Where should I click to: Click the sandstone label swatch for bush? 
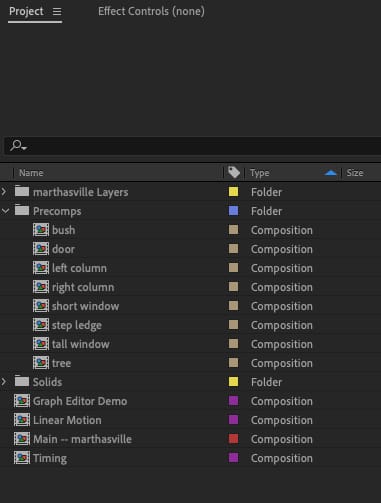coord(233,230)
